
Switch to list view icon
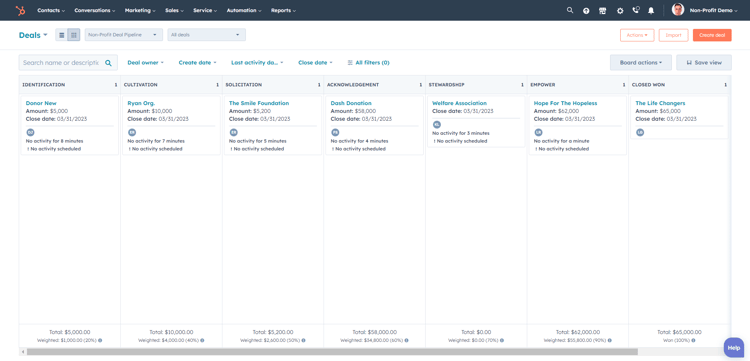(x=62, y=35)
